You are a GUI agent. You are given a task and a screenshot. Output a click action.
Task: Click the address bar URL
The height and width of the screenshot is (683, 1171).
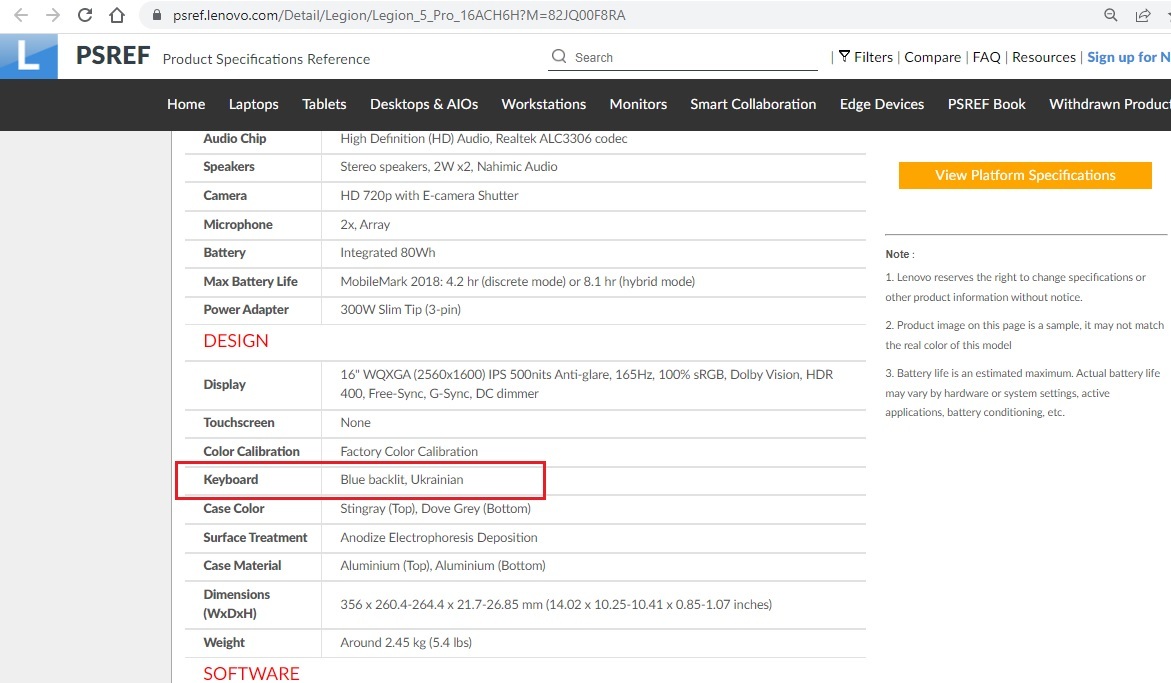399,15
